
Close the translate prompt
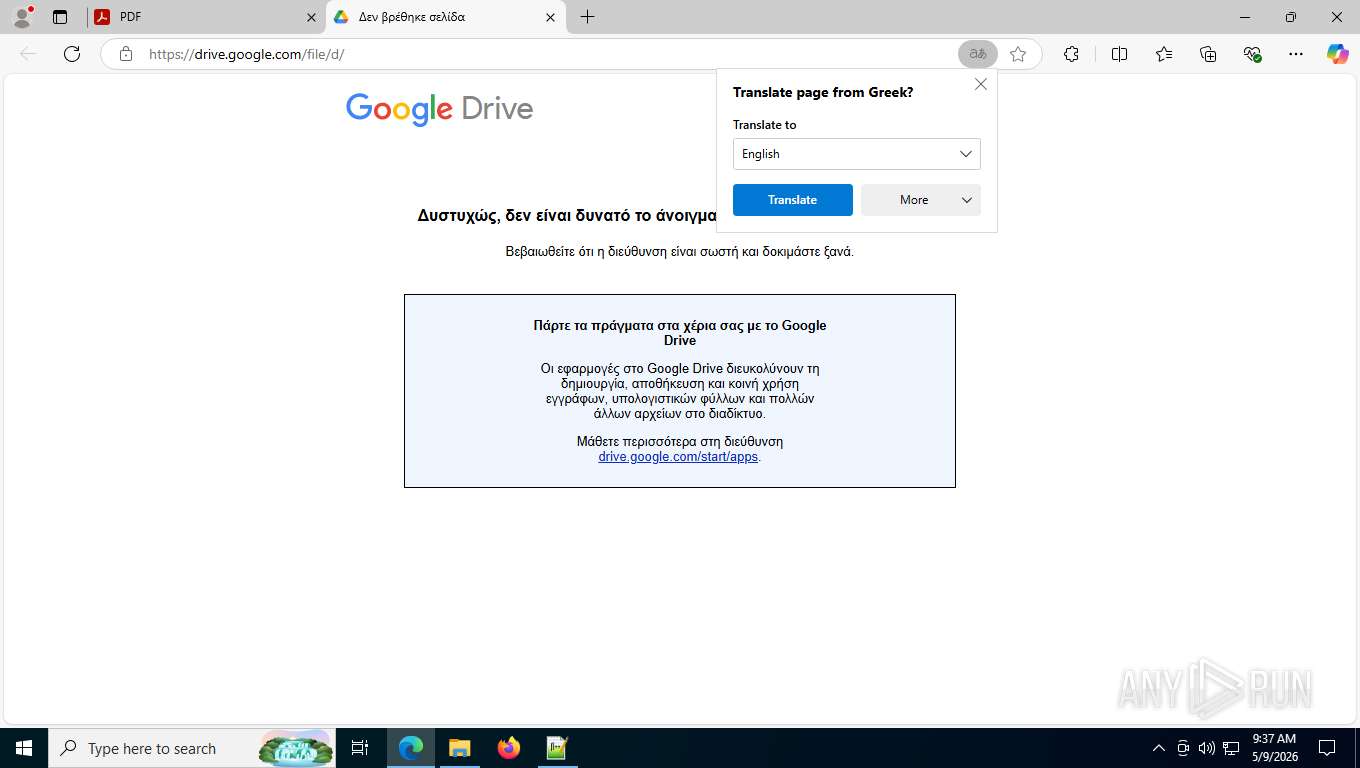point(981,84)
